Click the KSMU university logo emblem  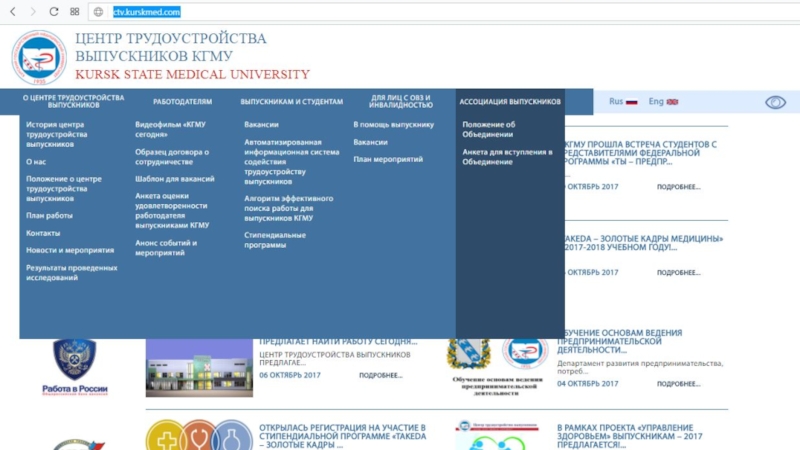[39, 57]
